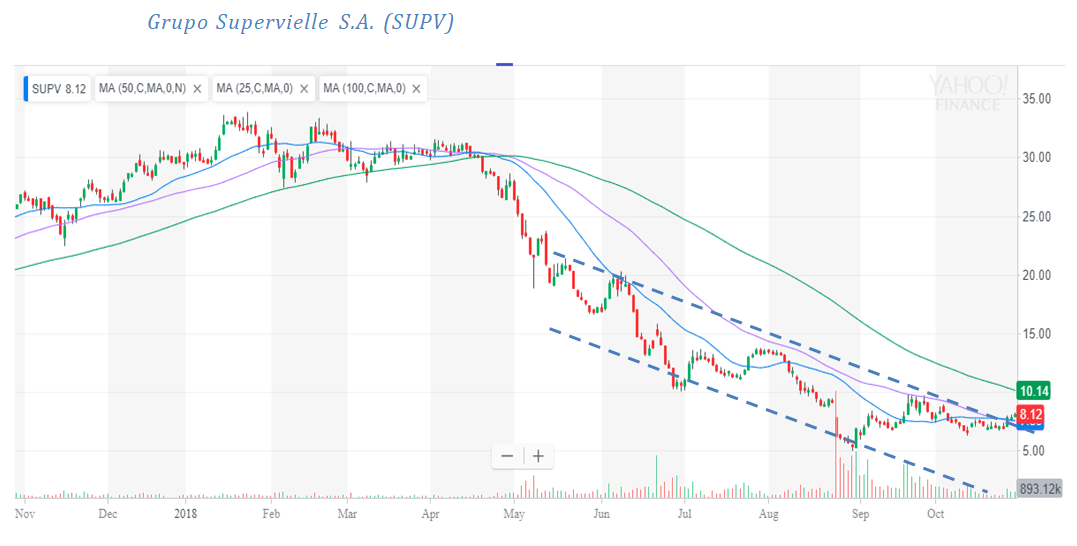The height and width of the screenshot is (546, 1077).
Task: Click the Apr date axis label
Action: coord(431,514)
